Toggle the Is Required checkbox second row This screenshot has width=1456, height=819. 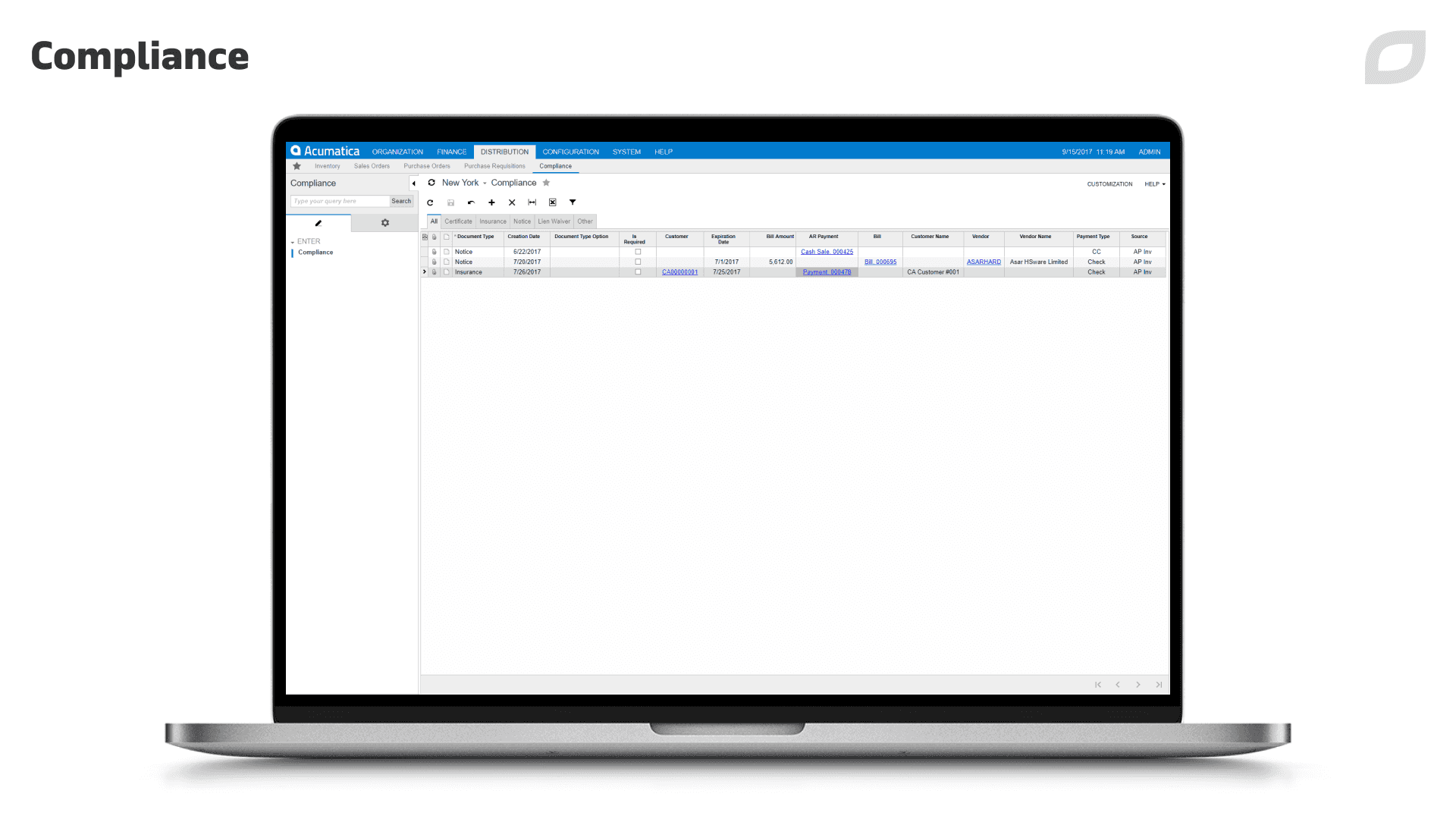tap(636, 262)
